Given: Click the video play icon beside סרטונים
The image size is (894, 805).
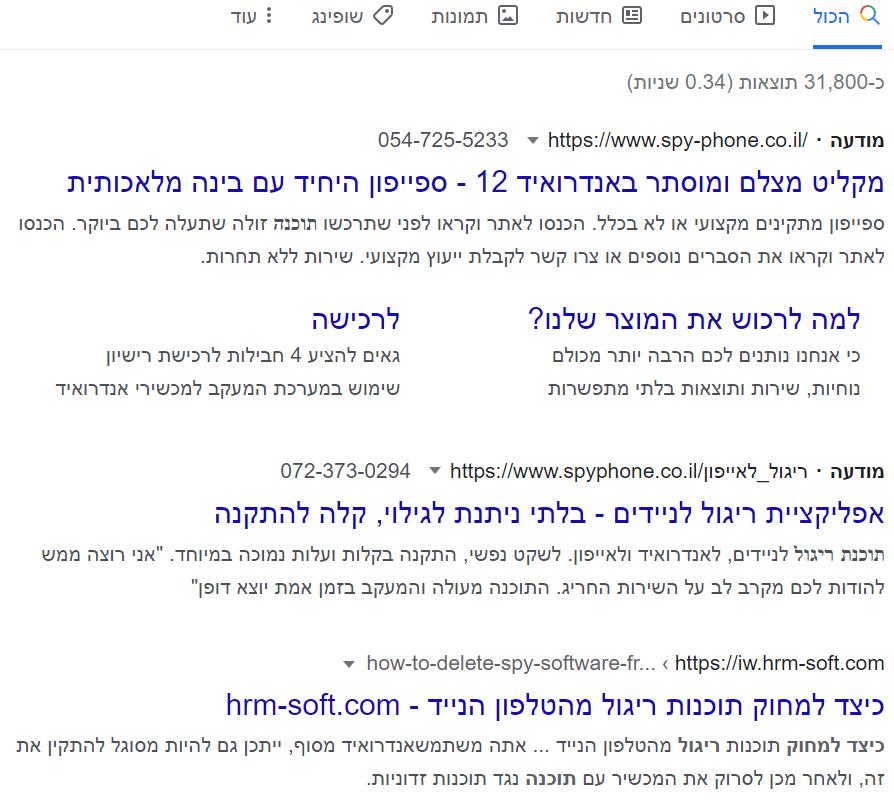Looking at the screenshot, I should pos(765,15).
